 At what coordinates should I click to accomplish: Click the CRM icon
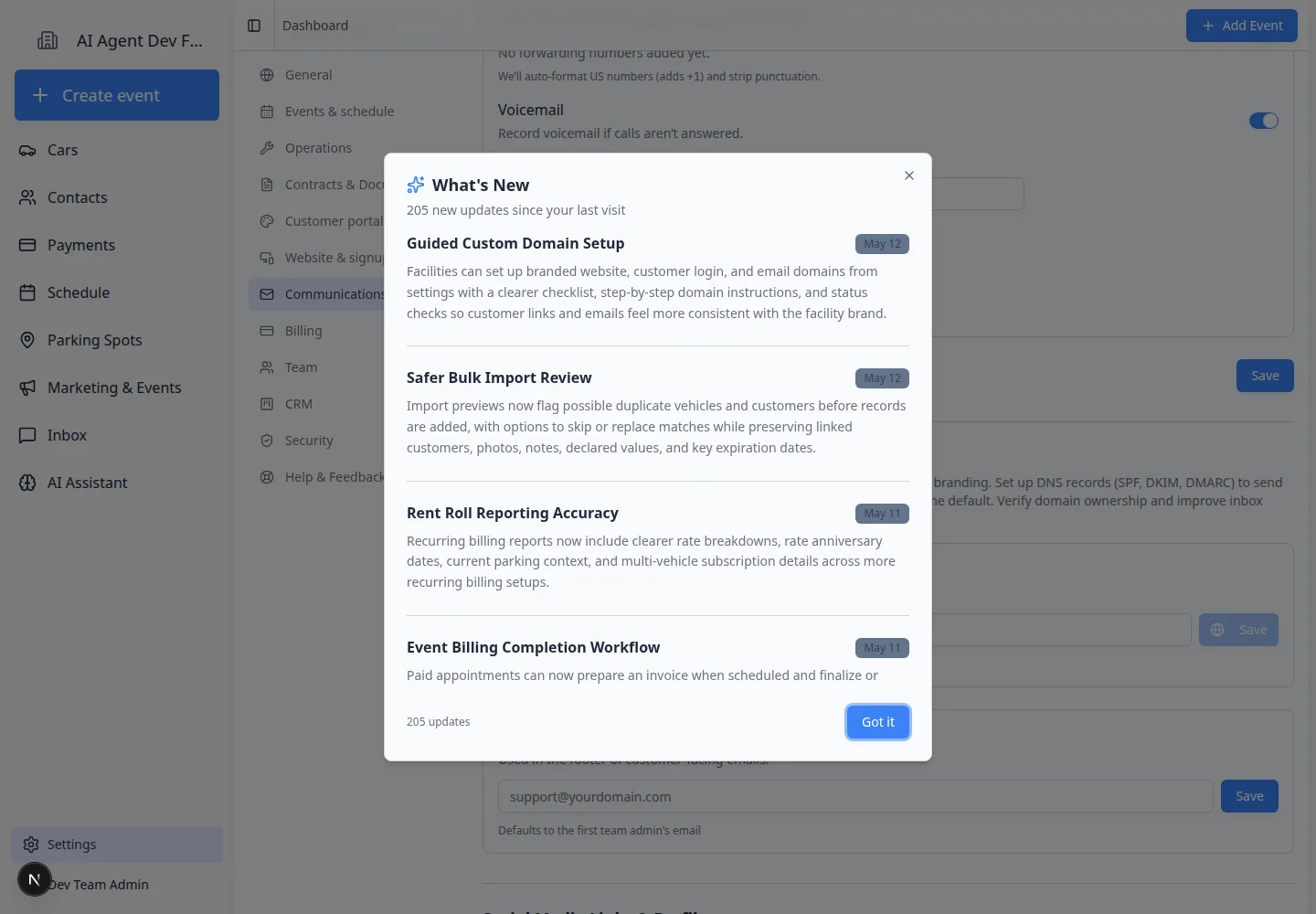pyautogui.click(x=267, y=404)
